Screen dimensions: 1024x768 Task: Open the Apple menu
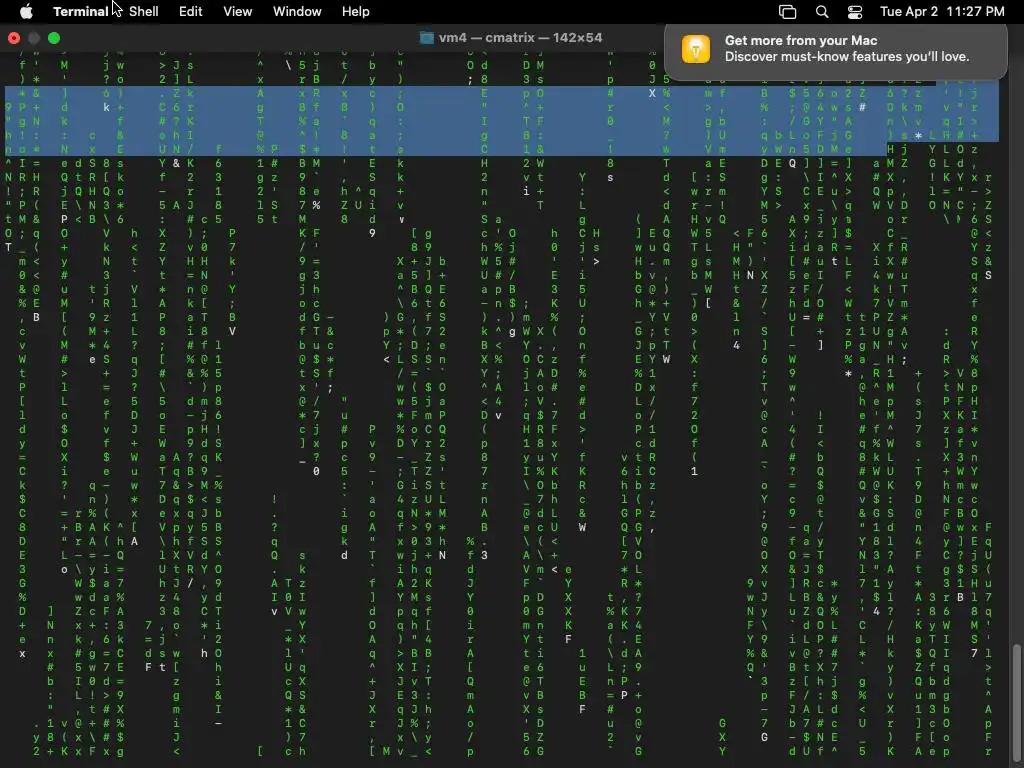coord(26,11)
